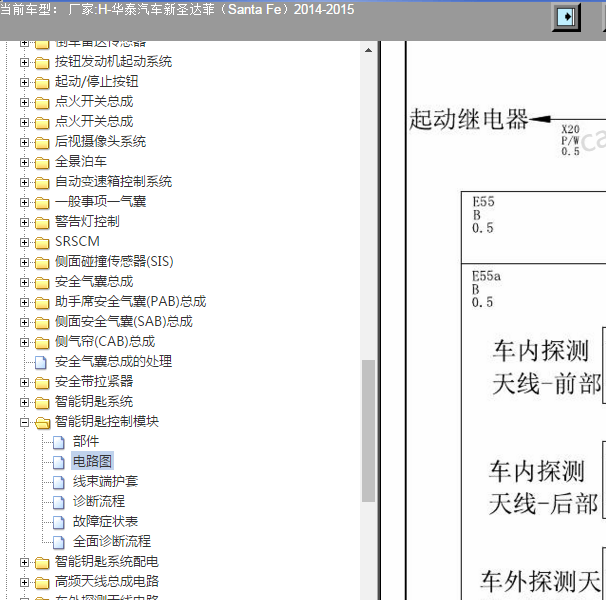This screenshot has height=600, width=606.
Task: Click tree panel scrollbar up arrow
Action: [368, 50]
